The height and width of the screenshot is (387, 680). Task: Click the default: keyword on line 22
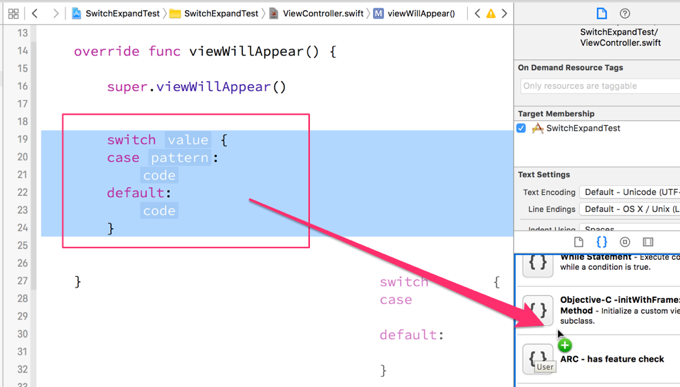point(139,193)
